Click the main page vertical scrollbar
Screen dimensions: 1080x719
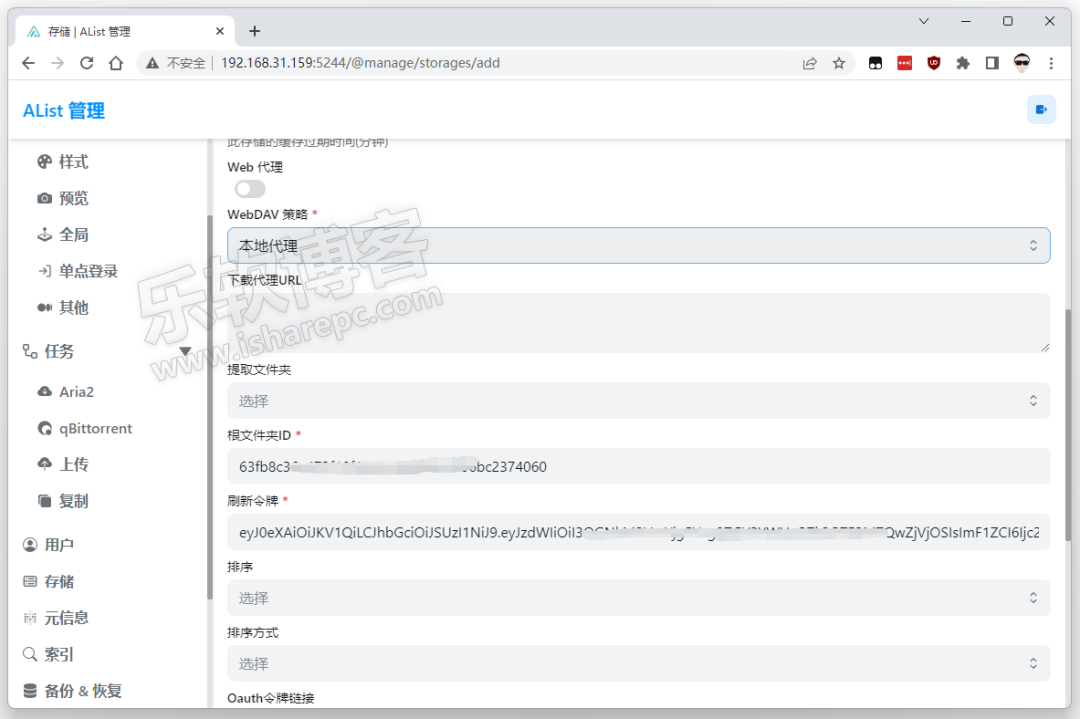[1068, 425]
